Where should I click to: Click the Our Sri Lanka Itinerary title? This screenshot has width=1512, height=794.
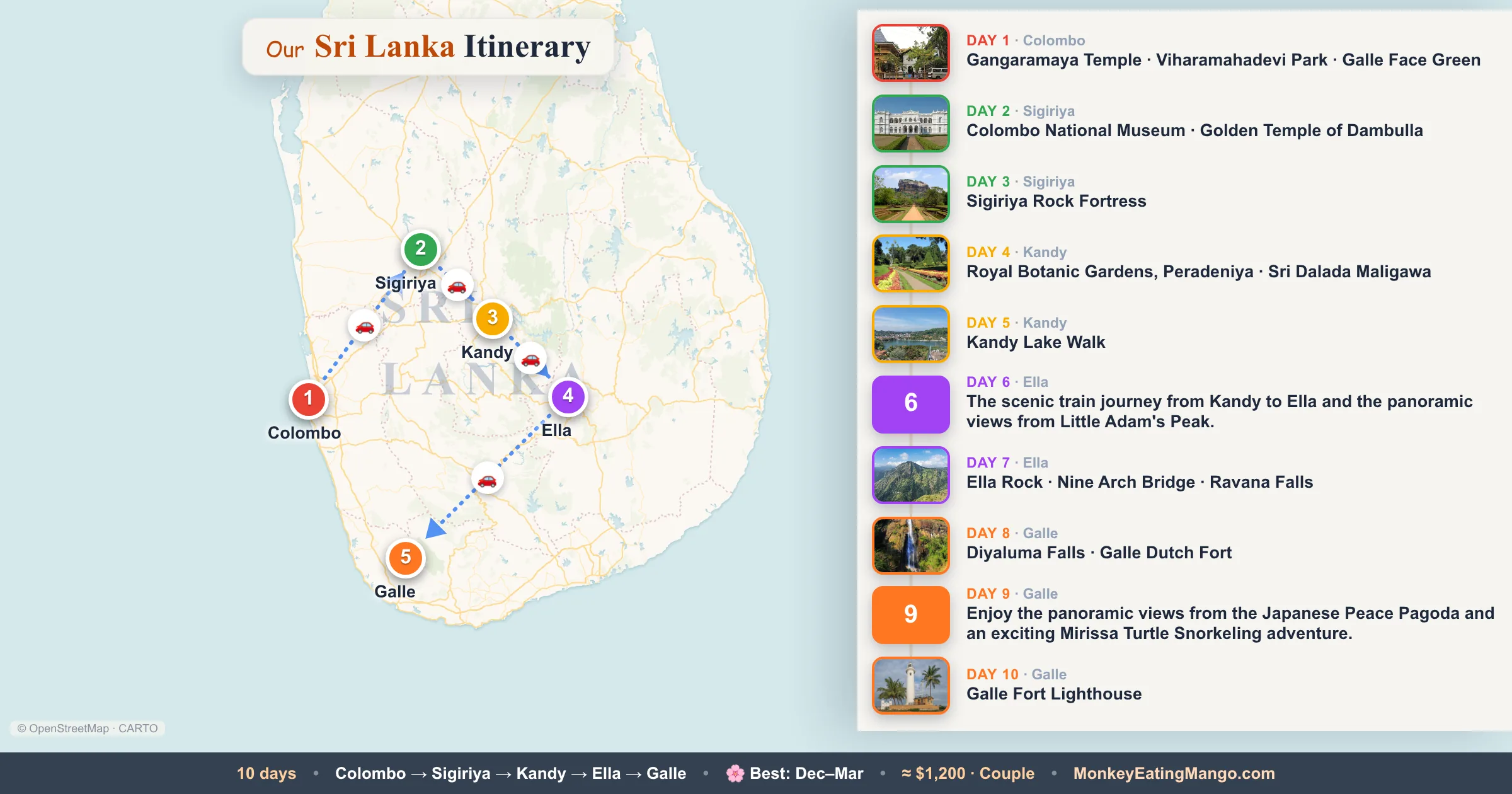[428, 47]
